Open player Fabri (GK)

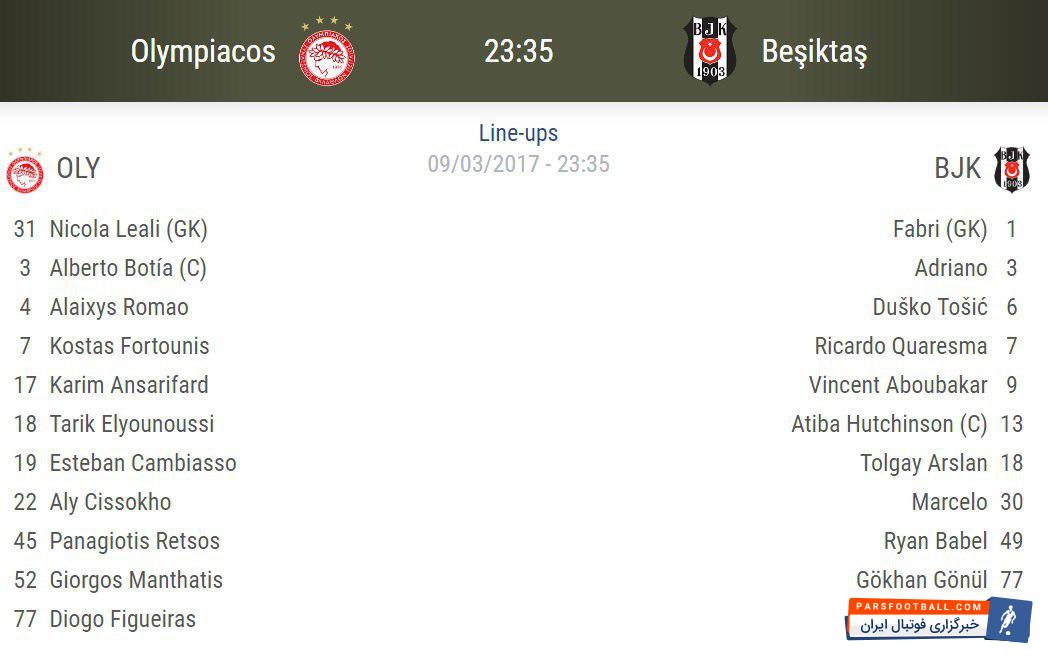click(x=940, y=229)
